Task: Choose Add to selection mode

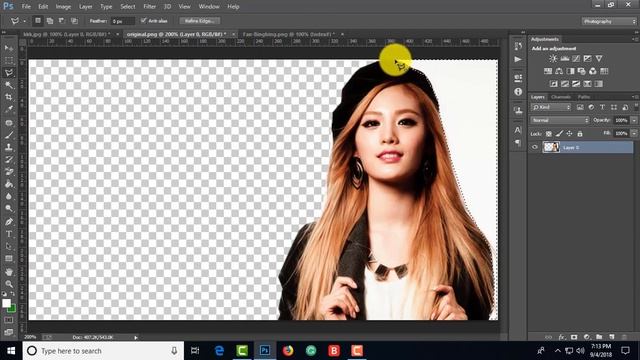Action: coord(50,20)
